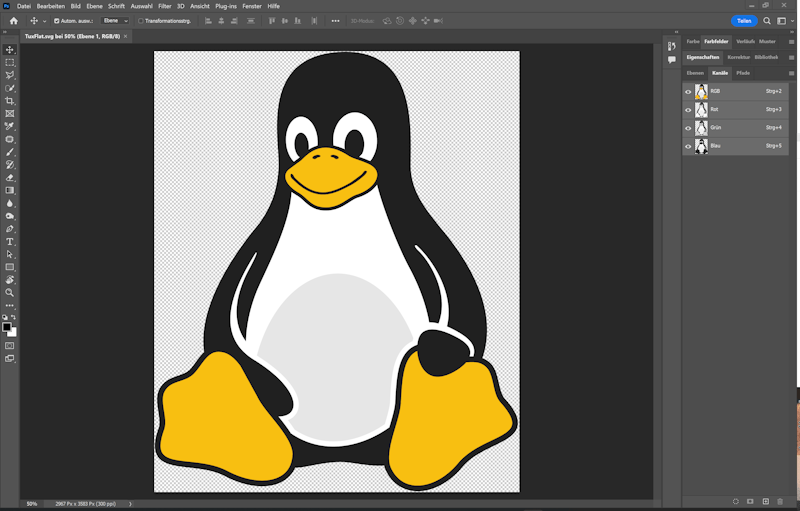This screenshot has height=511, width=800.
Task: Select the Hand tool
Action: pos(10,279)
